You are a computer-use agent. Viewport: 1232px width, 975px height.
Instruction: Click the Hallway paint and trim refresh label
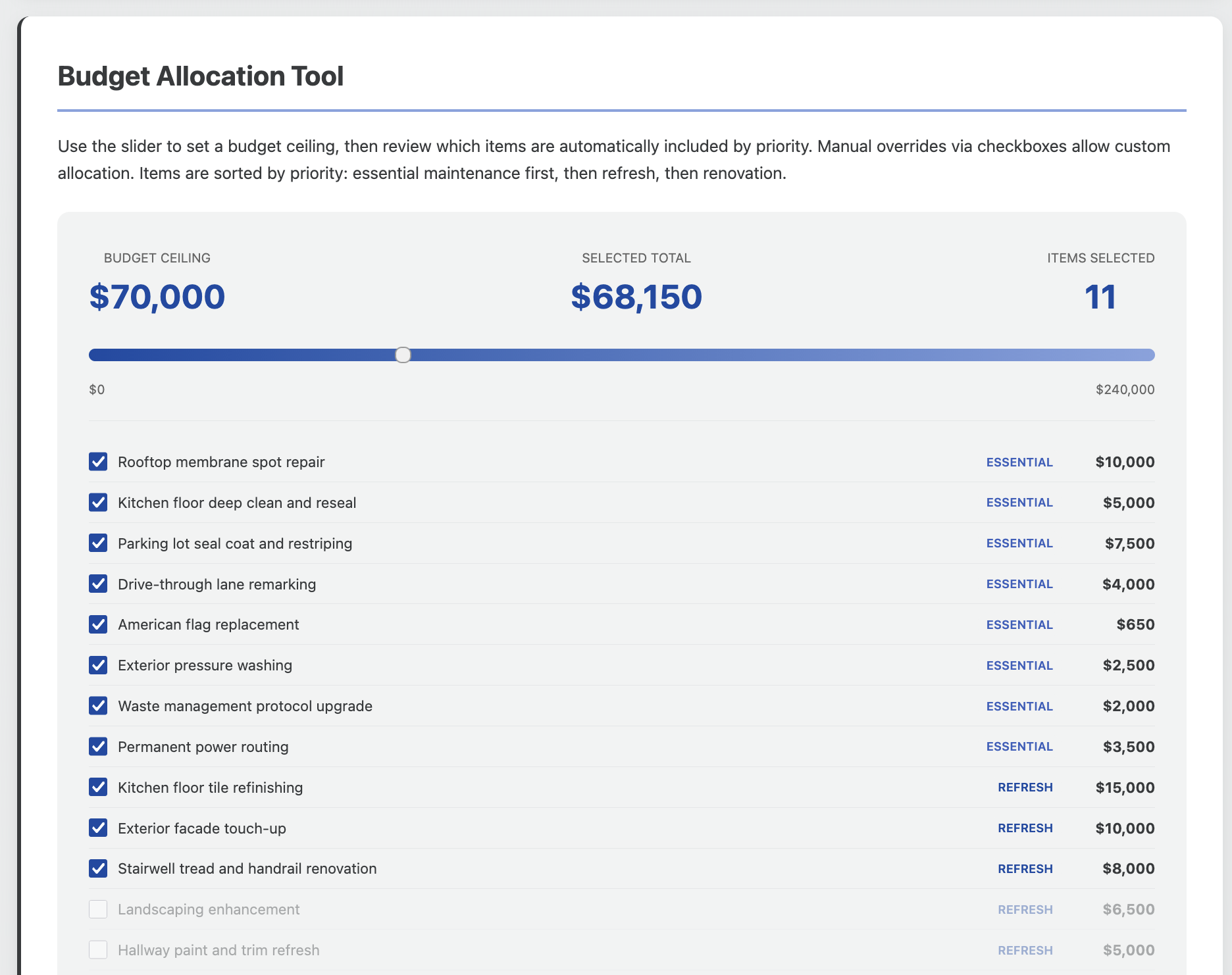tap(218, 950)
